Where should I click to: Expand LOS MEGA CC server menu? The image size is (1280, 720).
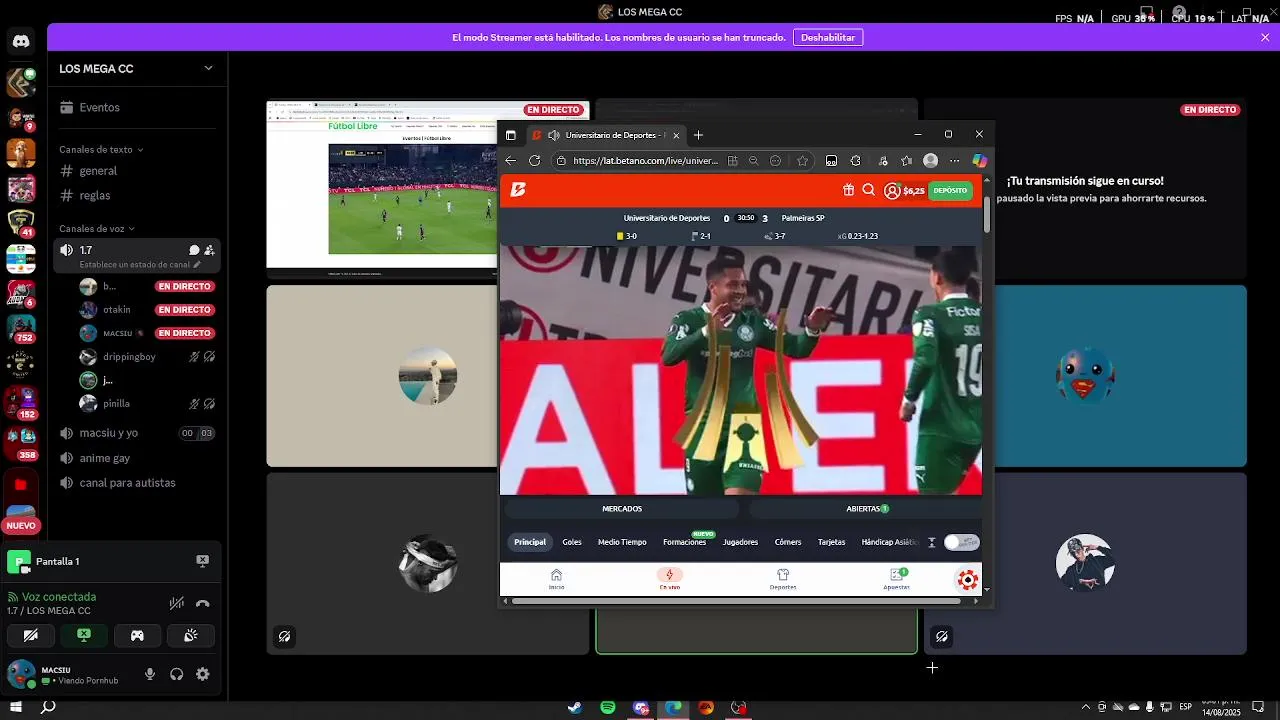click(x=208, y=68)
